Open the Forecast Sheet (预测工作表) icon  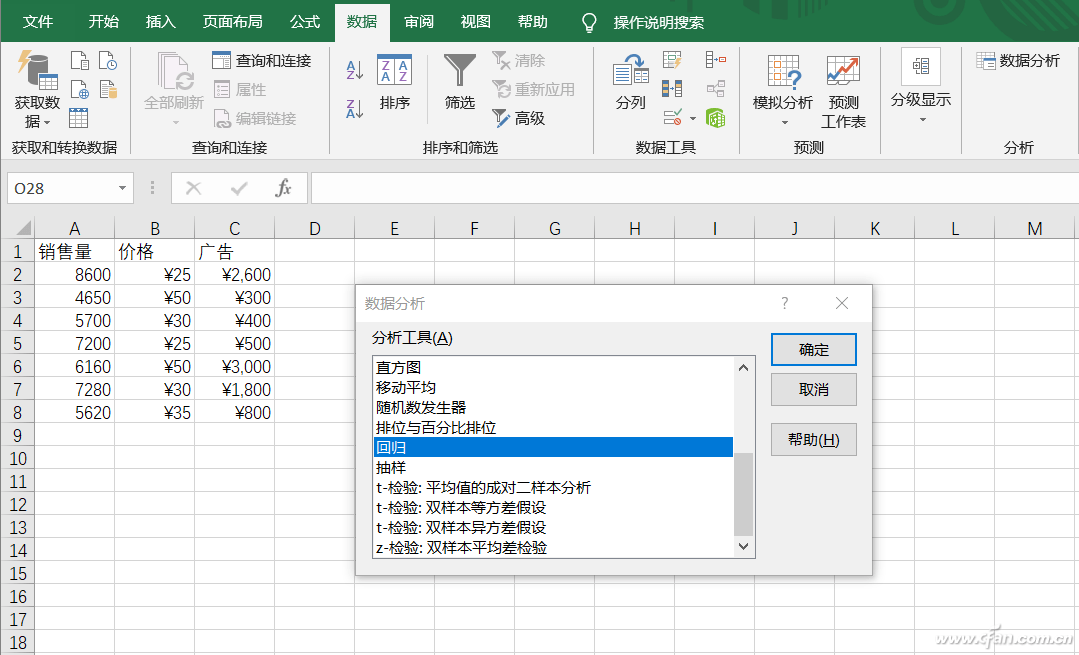(843, 90)
